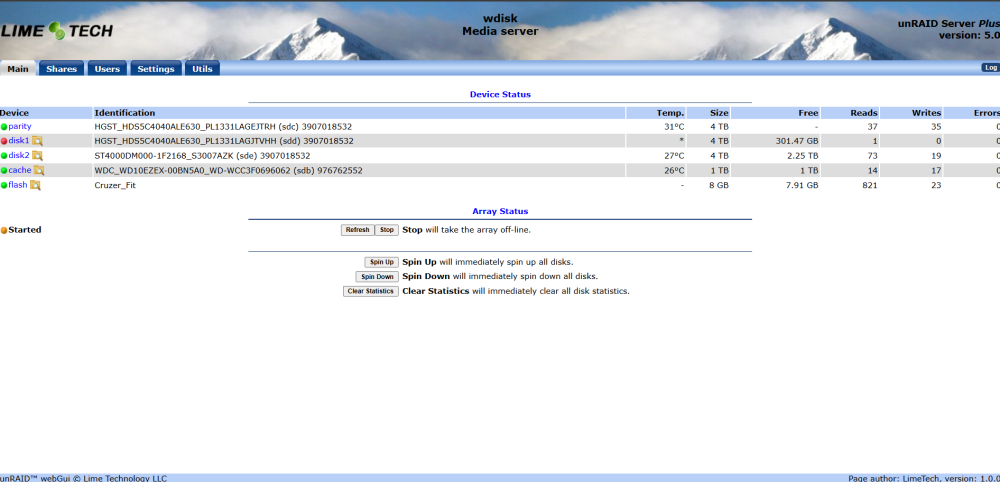Image resolution: width=1000 pixels, height=482 pixels.
Task: Click the disk1 red status ball
Action: 4,141
